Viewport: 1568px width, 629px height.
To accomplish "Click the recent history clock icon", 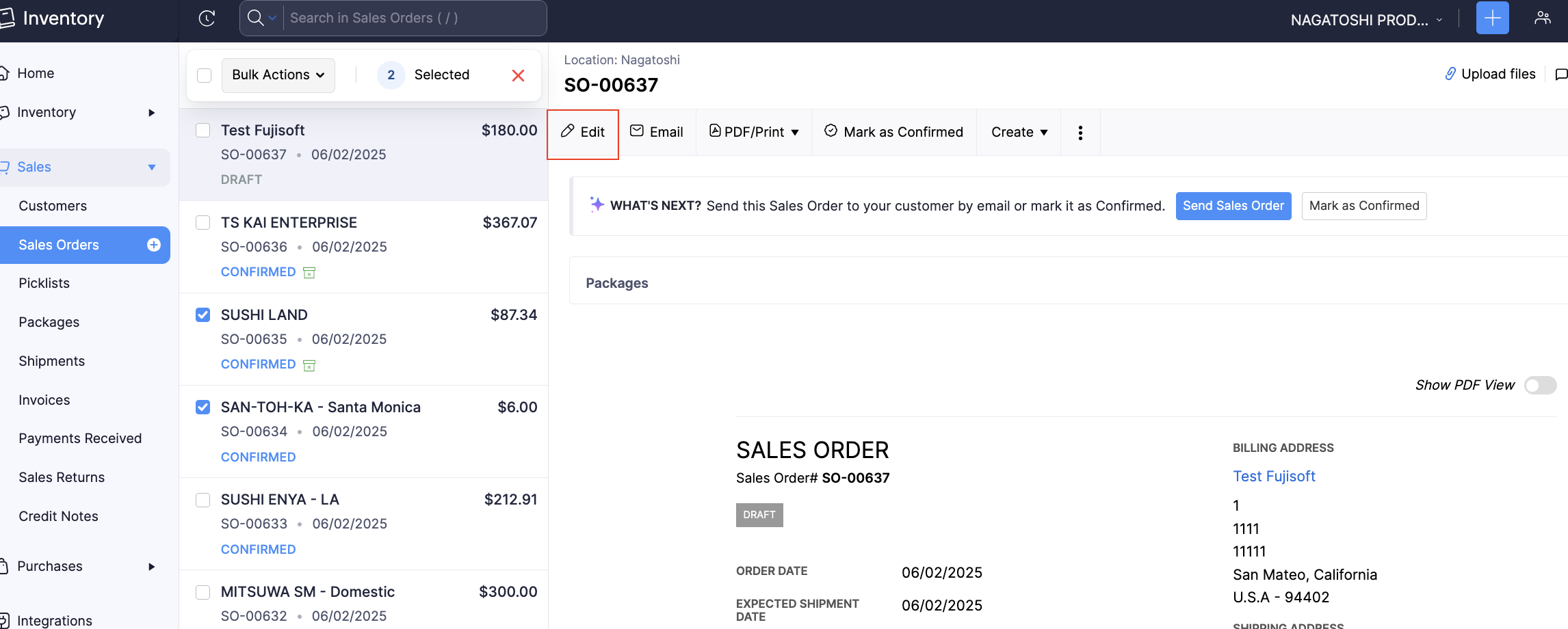I will coord(207,18).
